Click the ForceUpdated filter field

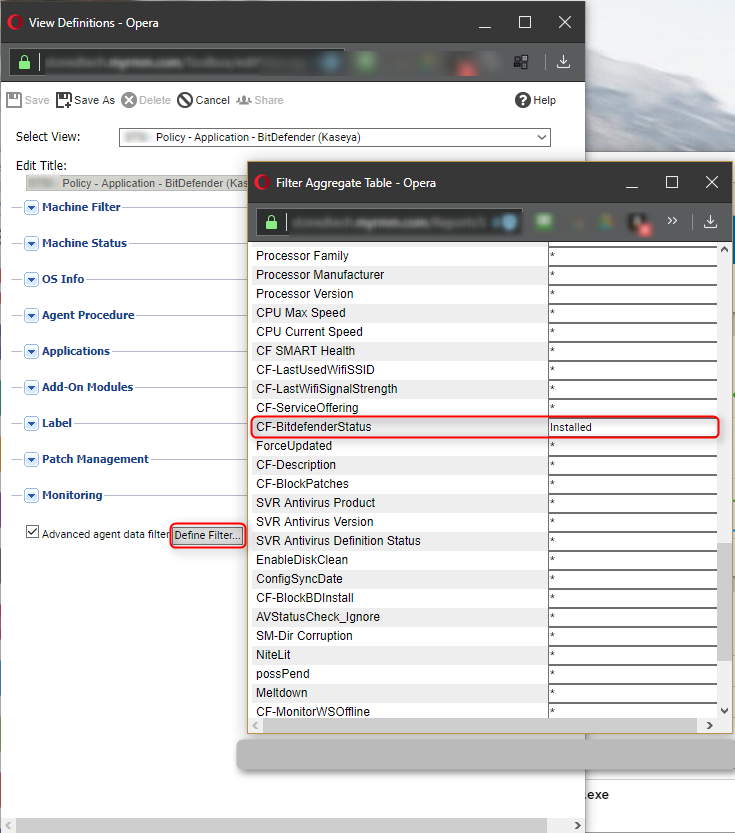click(x=633, y=446)
